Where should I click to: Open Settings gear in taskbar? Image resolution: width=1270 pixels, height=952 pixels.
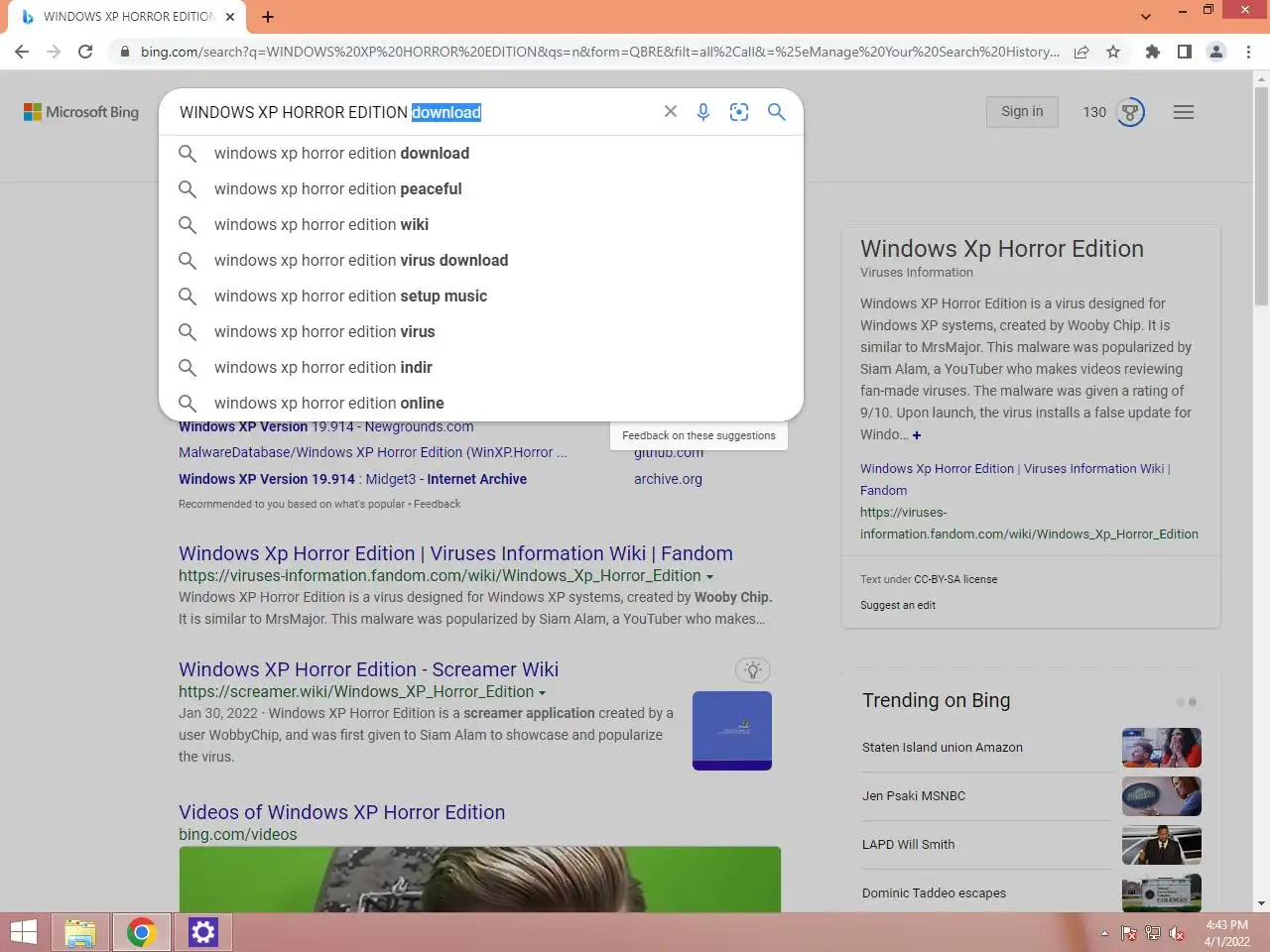click(203, 932)
